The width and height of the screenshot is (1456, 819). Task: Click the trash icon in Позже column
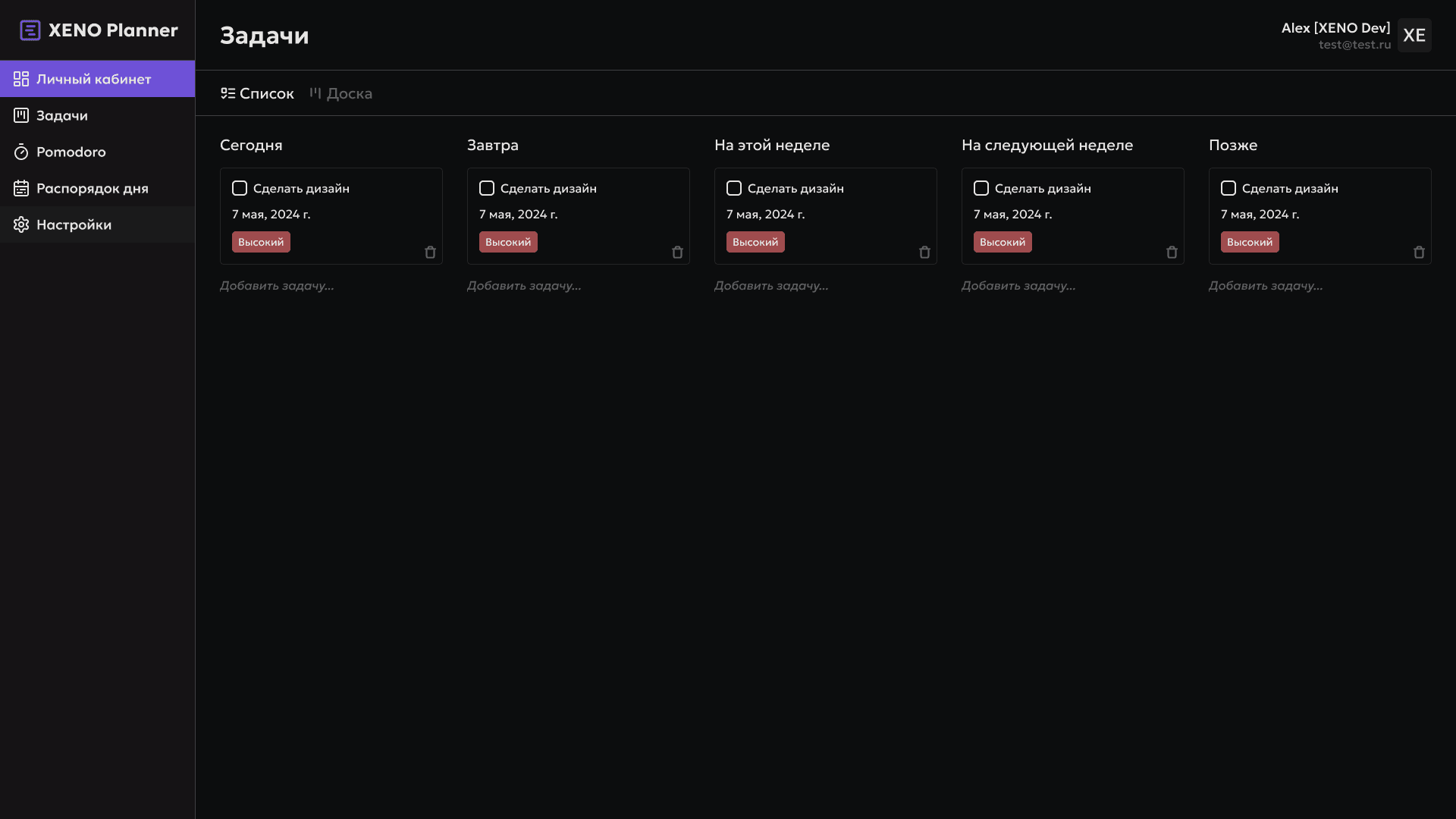click(1419, 253)
